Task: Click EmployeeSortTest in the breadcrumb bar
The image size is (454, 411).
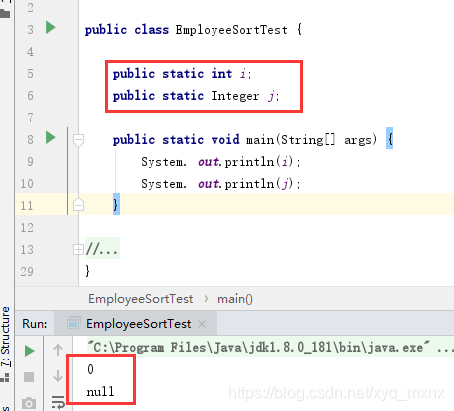Action: 140,299
